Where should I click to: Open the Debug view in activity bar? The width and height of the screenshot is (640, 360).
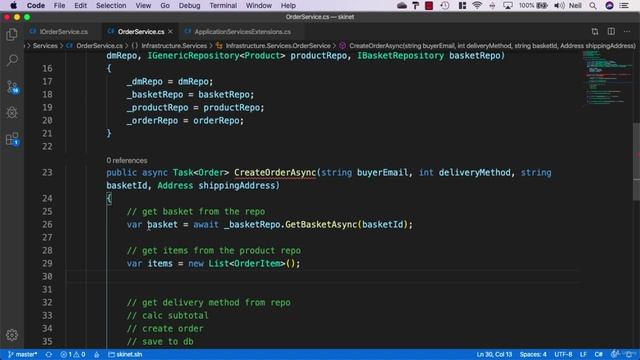pos(12,113)
